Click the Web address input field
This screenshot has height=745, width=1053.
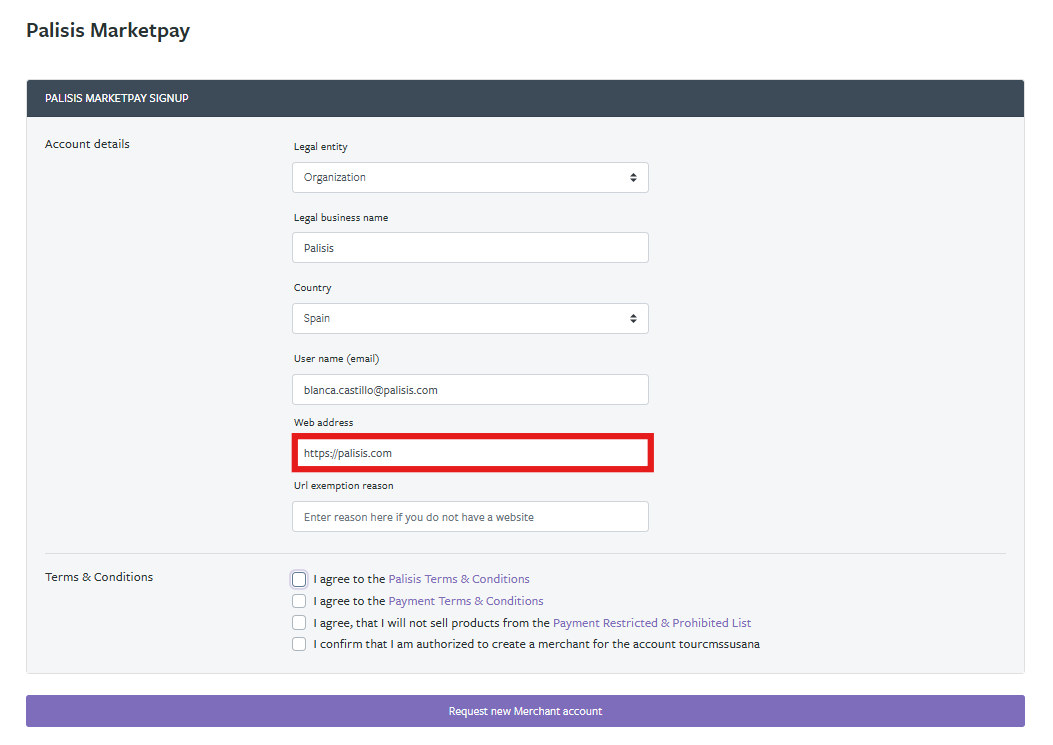coord(473,453)
